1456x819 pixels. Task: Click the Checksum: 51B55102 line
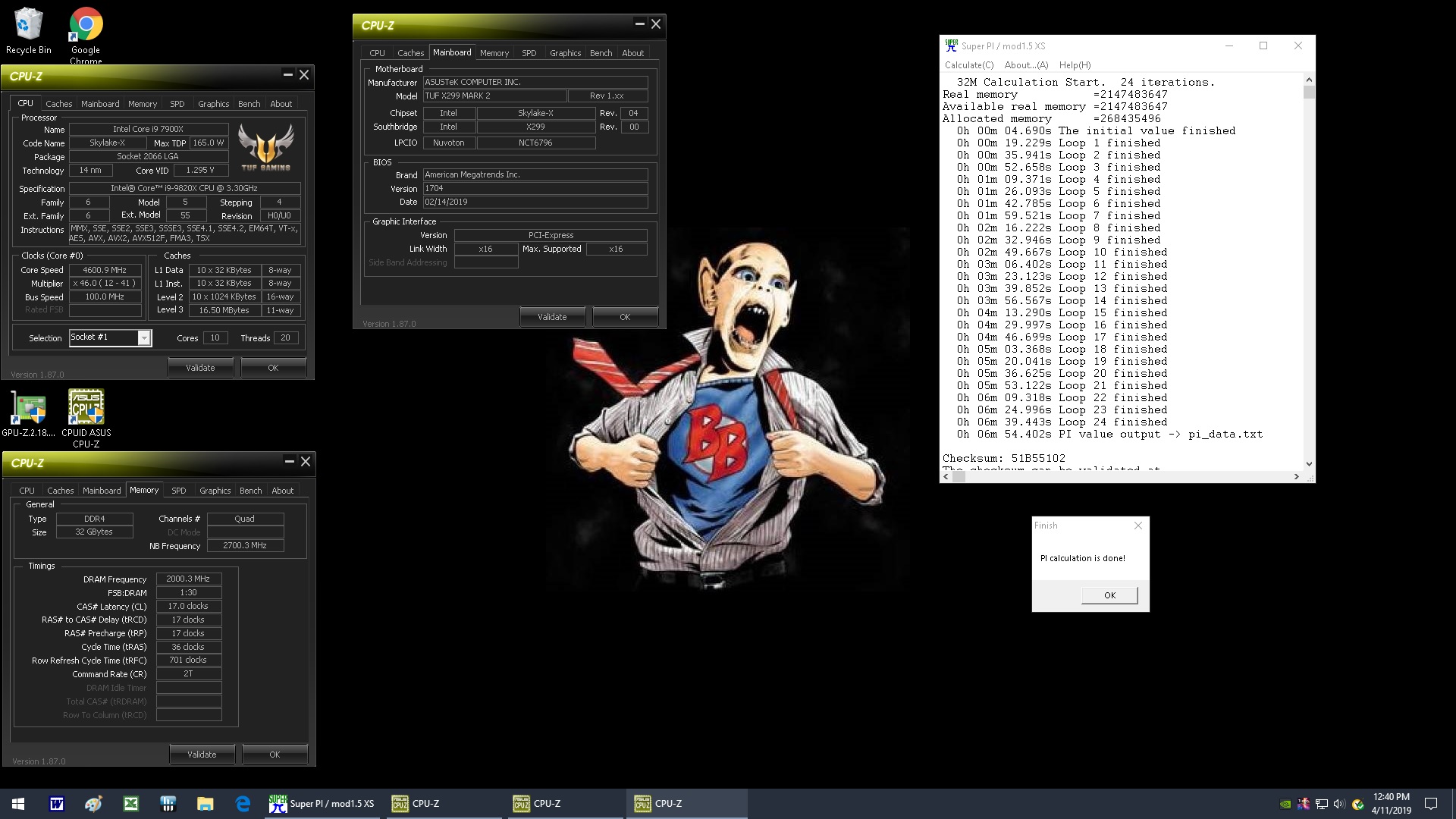[1004, 458]
